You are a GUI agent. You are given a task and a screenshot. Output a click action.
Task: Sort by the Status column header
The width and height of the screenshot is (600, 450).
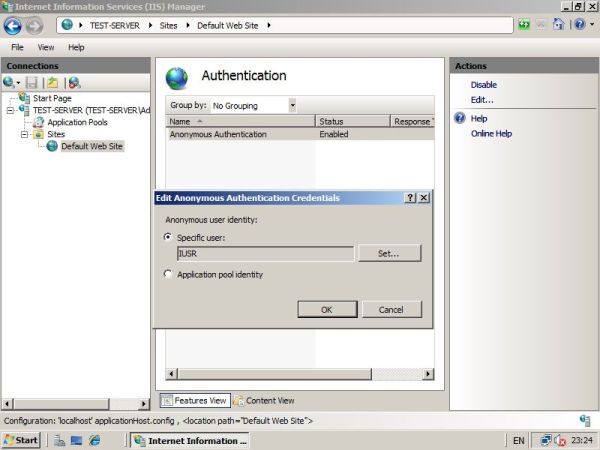(x=353, y=121)
